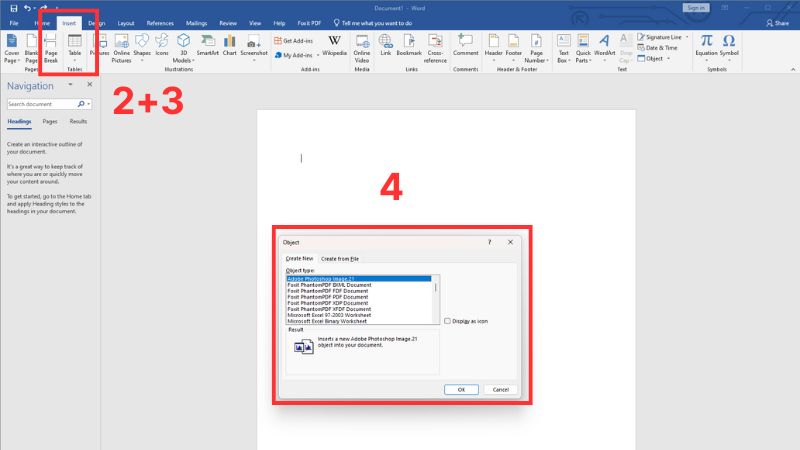The image size is (800, 450).
Task: Share the document
Action: coord(777,23)
